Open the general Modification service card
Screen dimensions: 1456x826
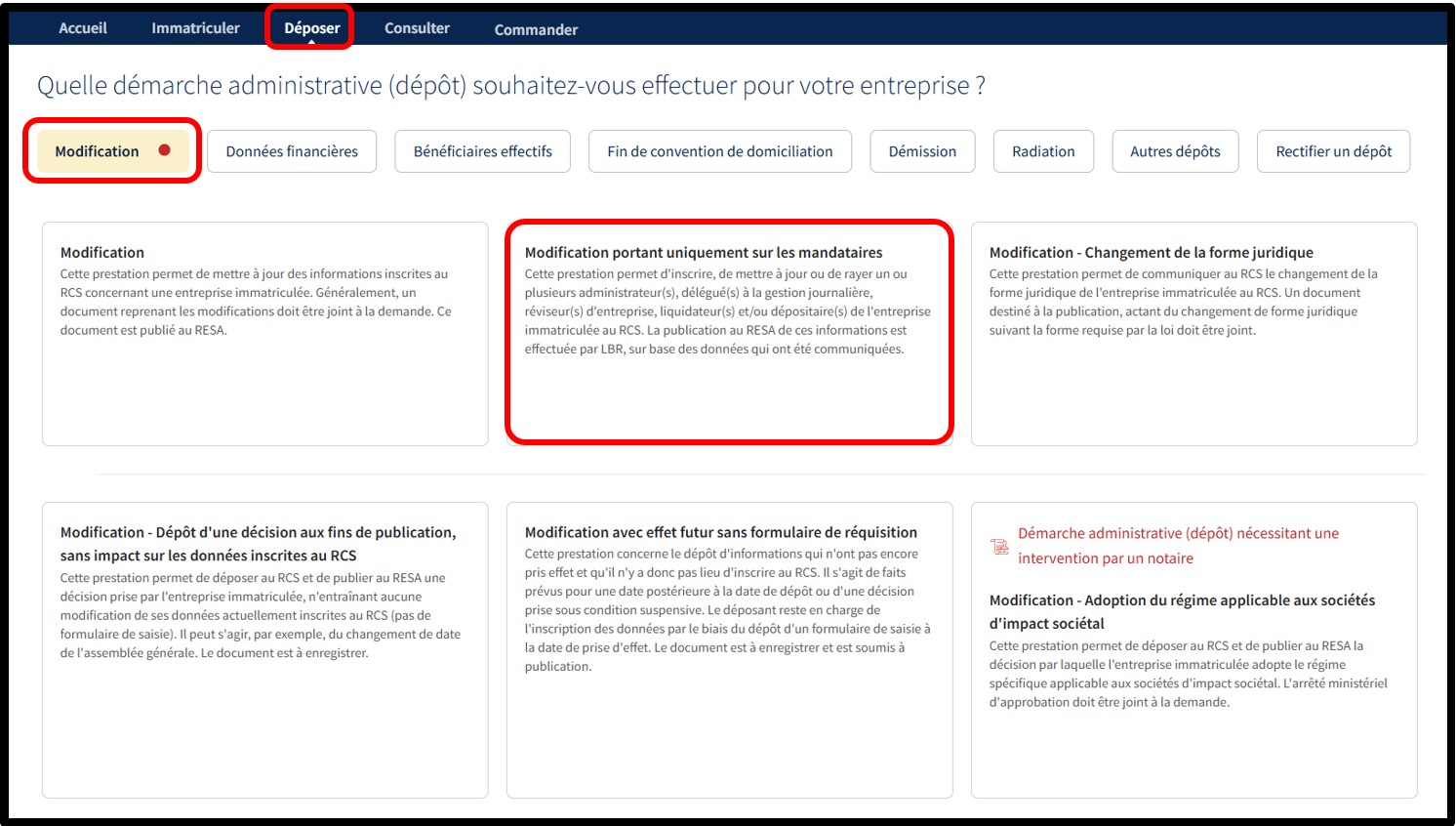point(264,334)
